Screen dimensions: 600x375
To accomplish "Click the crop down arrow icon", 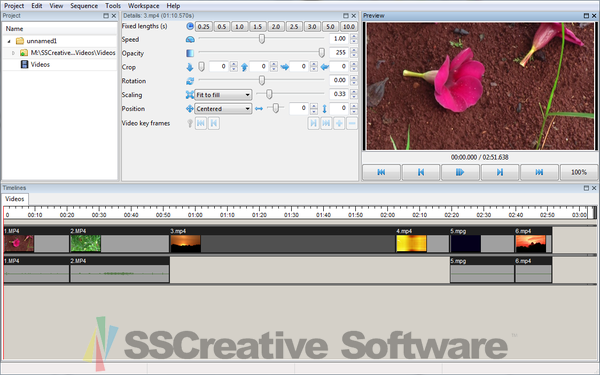I will (x=190, y=67).
